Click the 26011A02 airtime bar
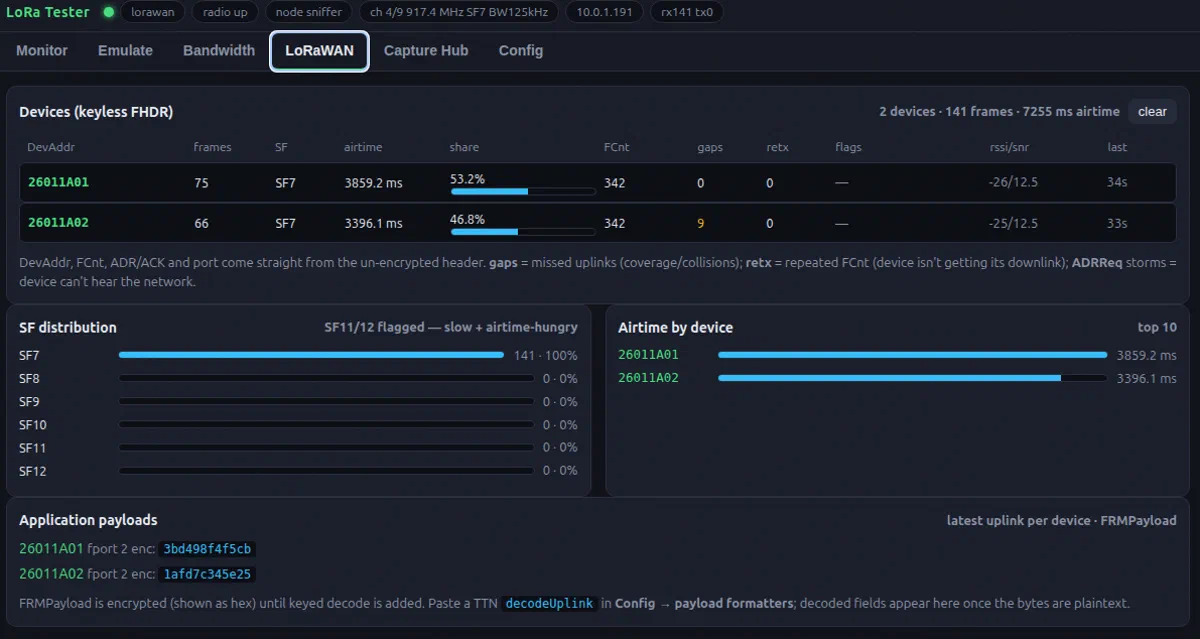Image resolution: width=1200 pixels, height=639 pixels. coord(913,378)
